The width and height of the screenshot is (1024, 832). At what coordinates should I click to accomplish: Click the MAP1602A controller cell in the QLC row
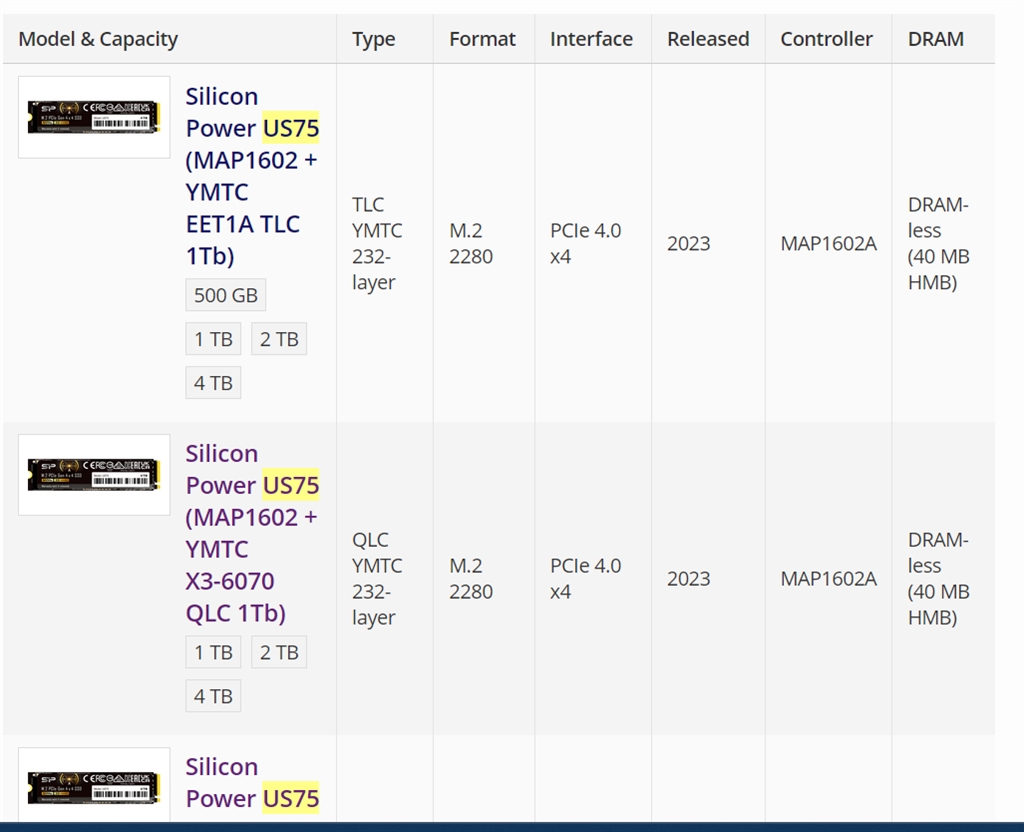(x=828, y=579)
